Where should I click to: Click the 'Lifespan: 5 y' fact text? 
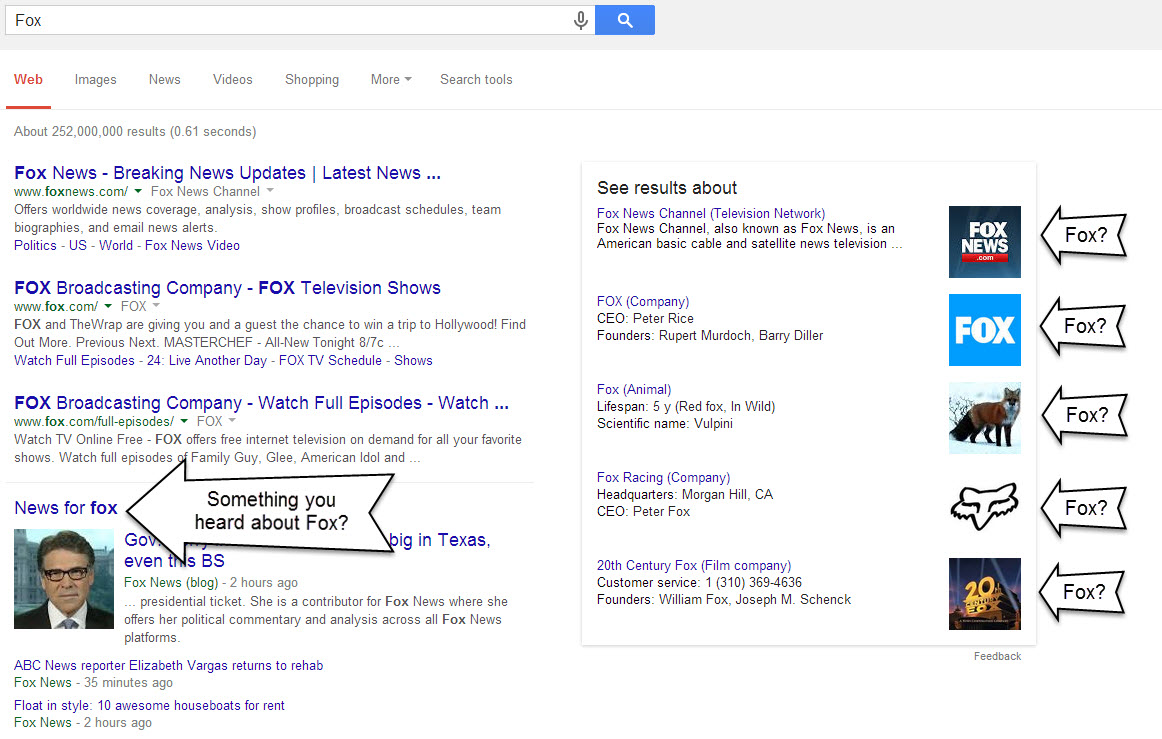[685, 407]
